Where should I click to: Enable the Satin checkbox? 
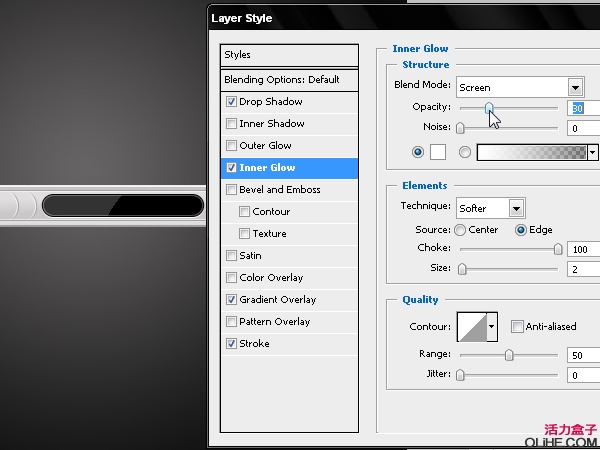pos(231,256)
